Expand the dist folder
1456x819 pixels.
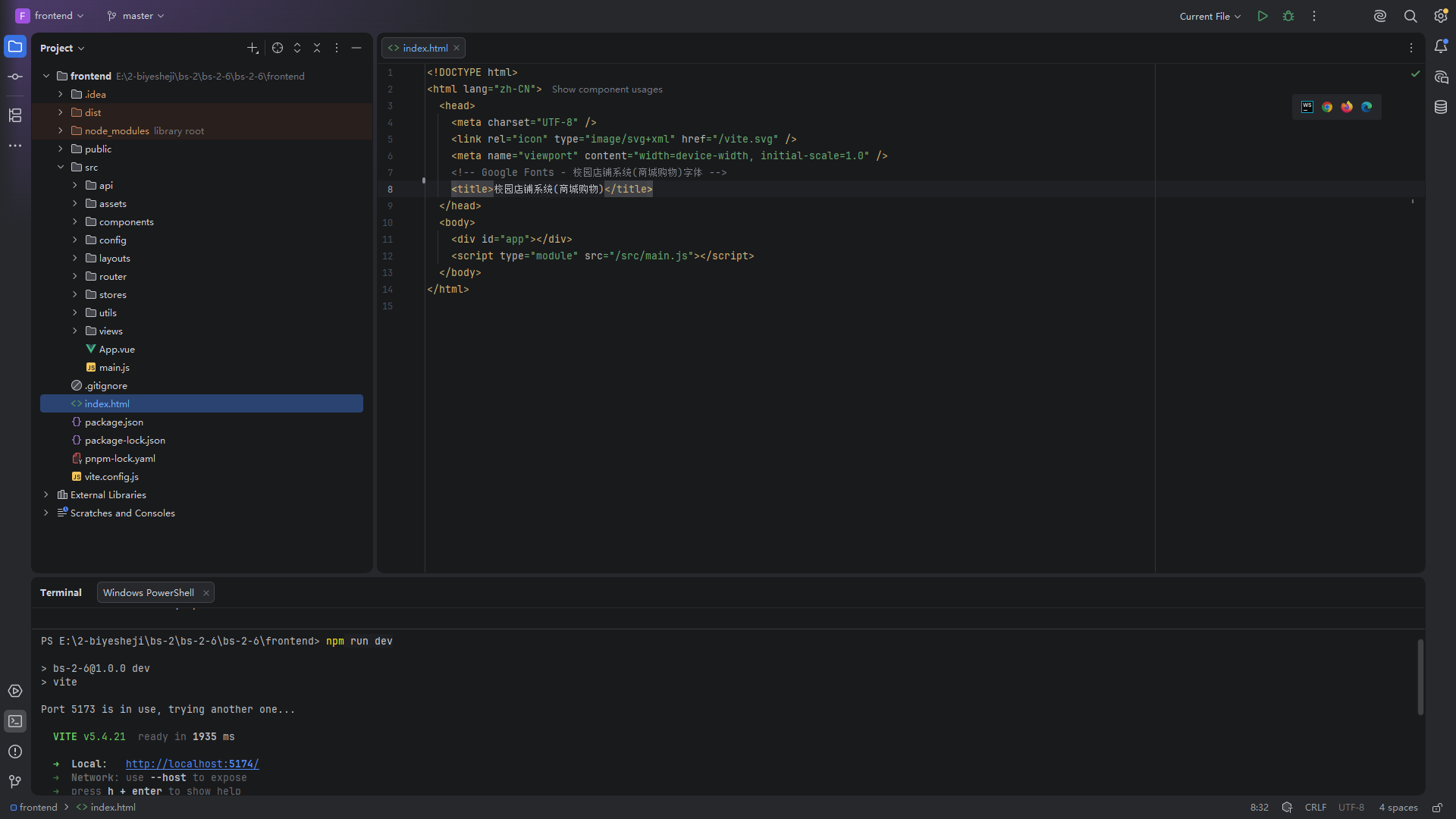tap(61, 112)
